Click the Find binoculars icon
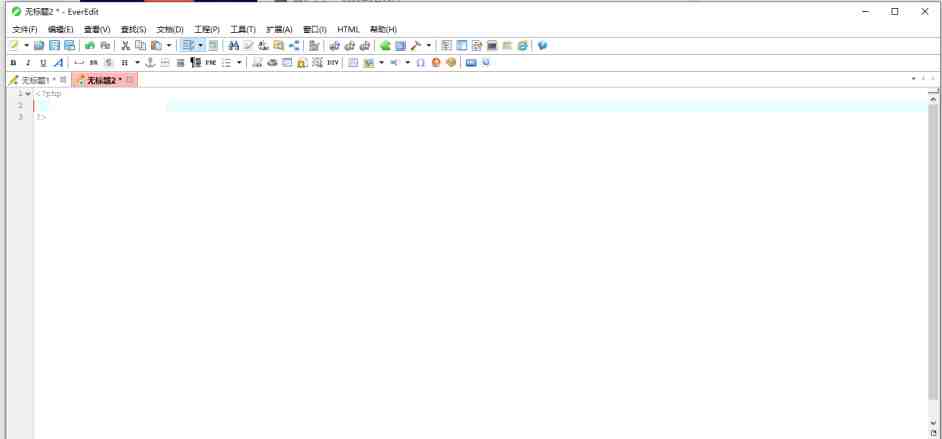The height and width of the screenshot is (439, 942). pos(234,46)
